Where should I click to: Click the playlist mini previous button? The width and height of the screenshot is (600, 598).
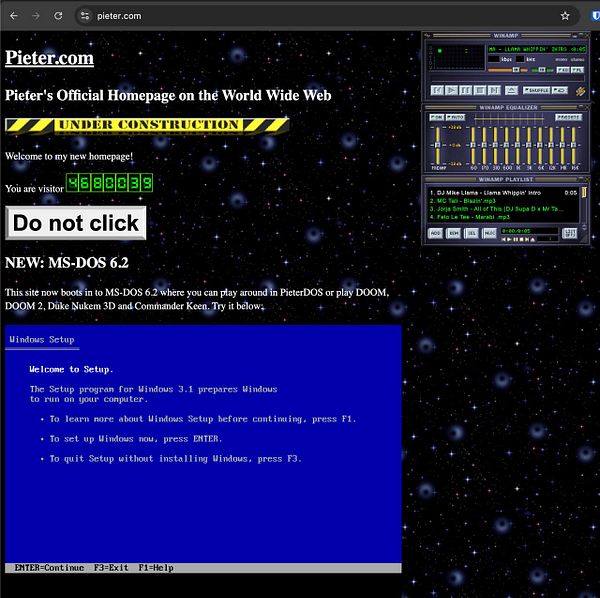point(504,240)
